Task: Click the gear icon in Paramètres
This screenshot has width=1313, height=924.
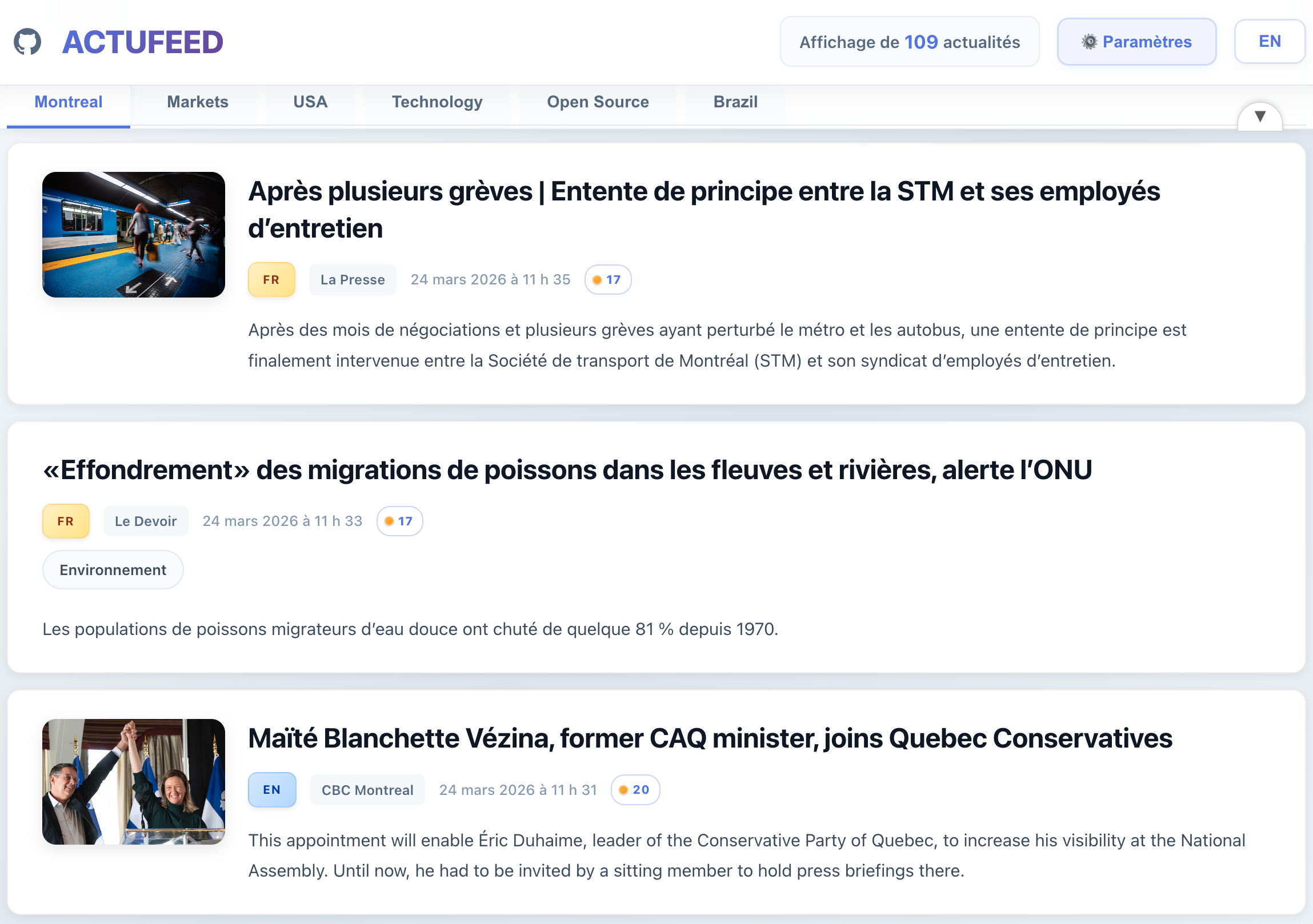Action: pos(1090,42)
